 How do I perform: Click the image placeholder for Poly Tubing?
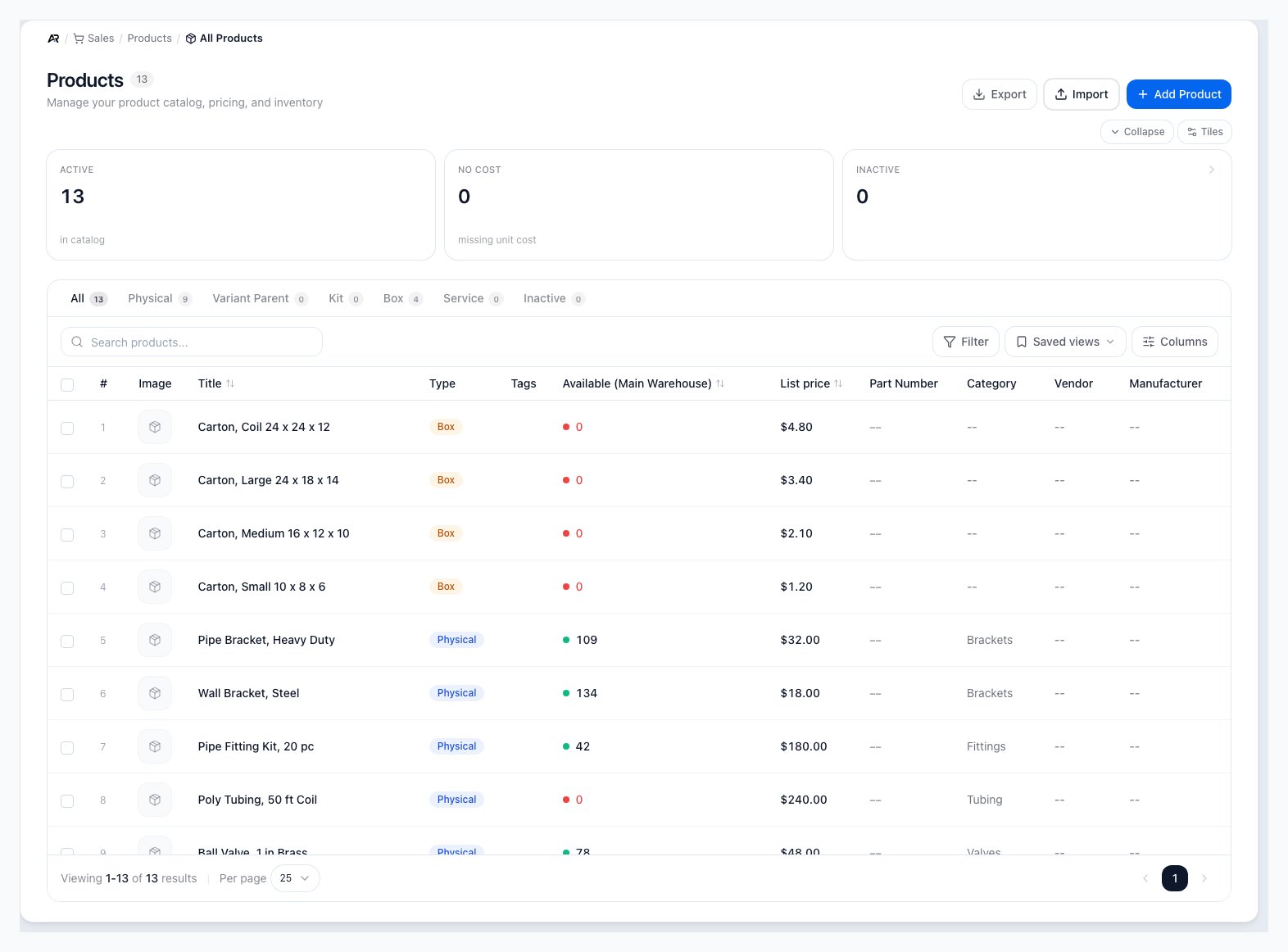tap(155, 800)
